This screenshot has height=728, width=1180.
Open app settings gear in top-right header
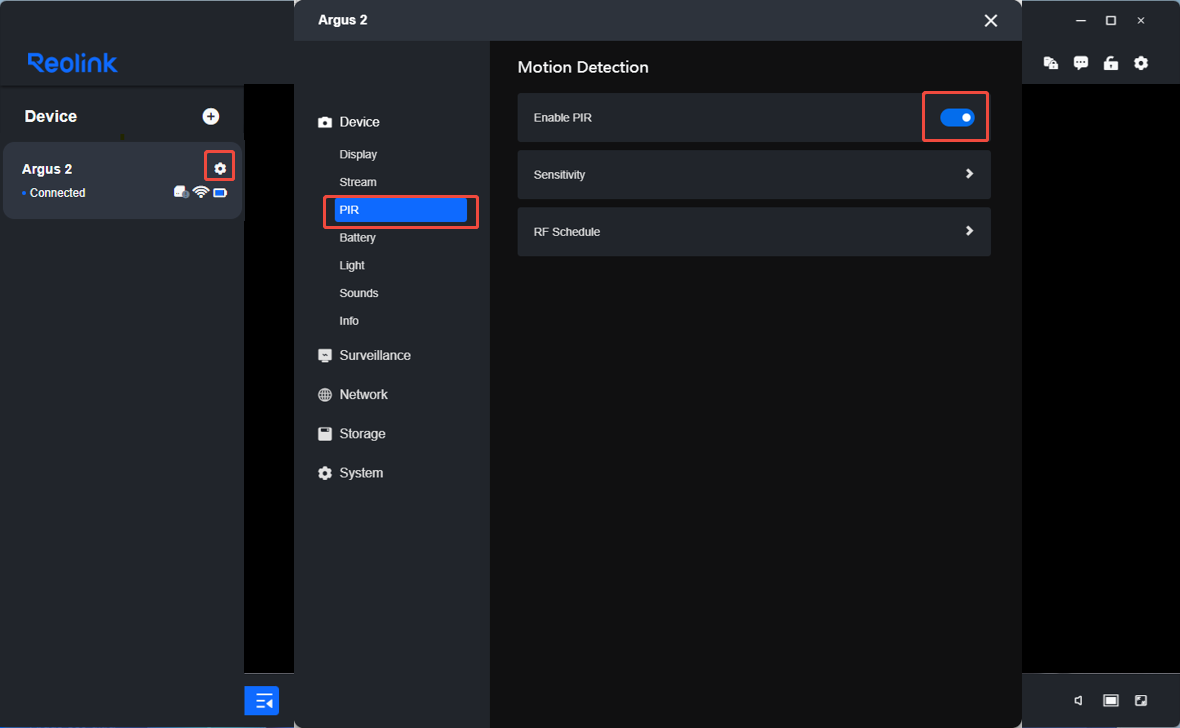coord(1141,63)
